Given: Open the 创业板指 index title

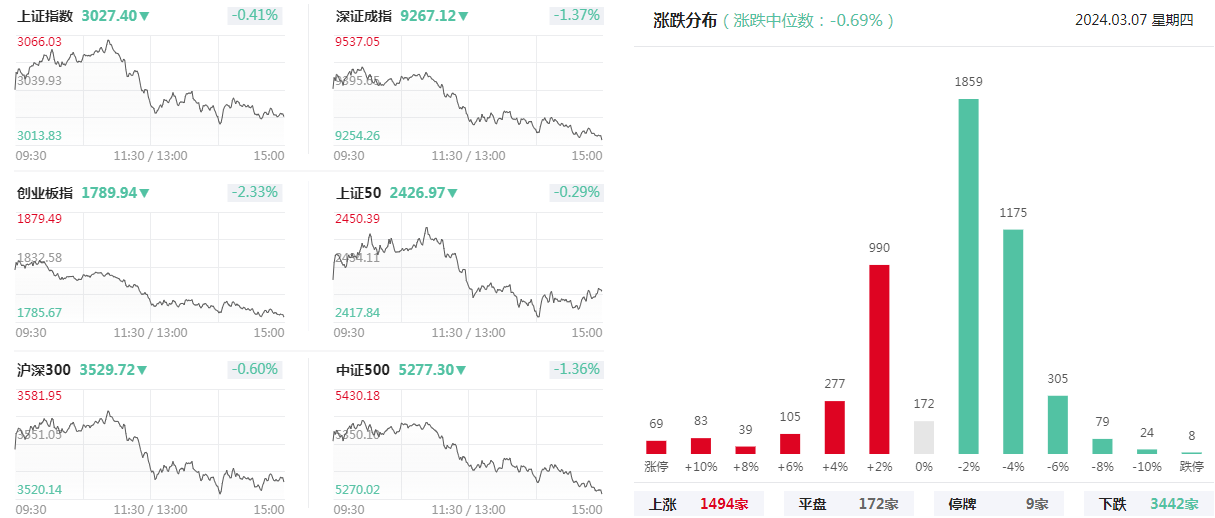Looking at the screenshot, I should pos(44,193).
